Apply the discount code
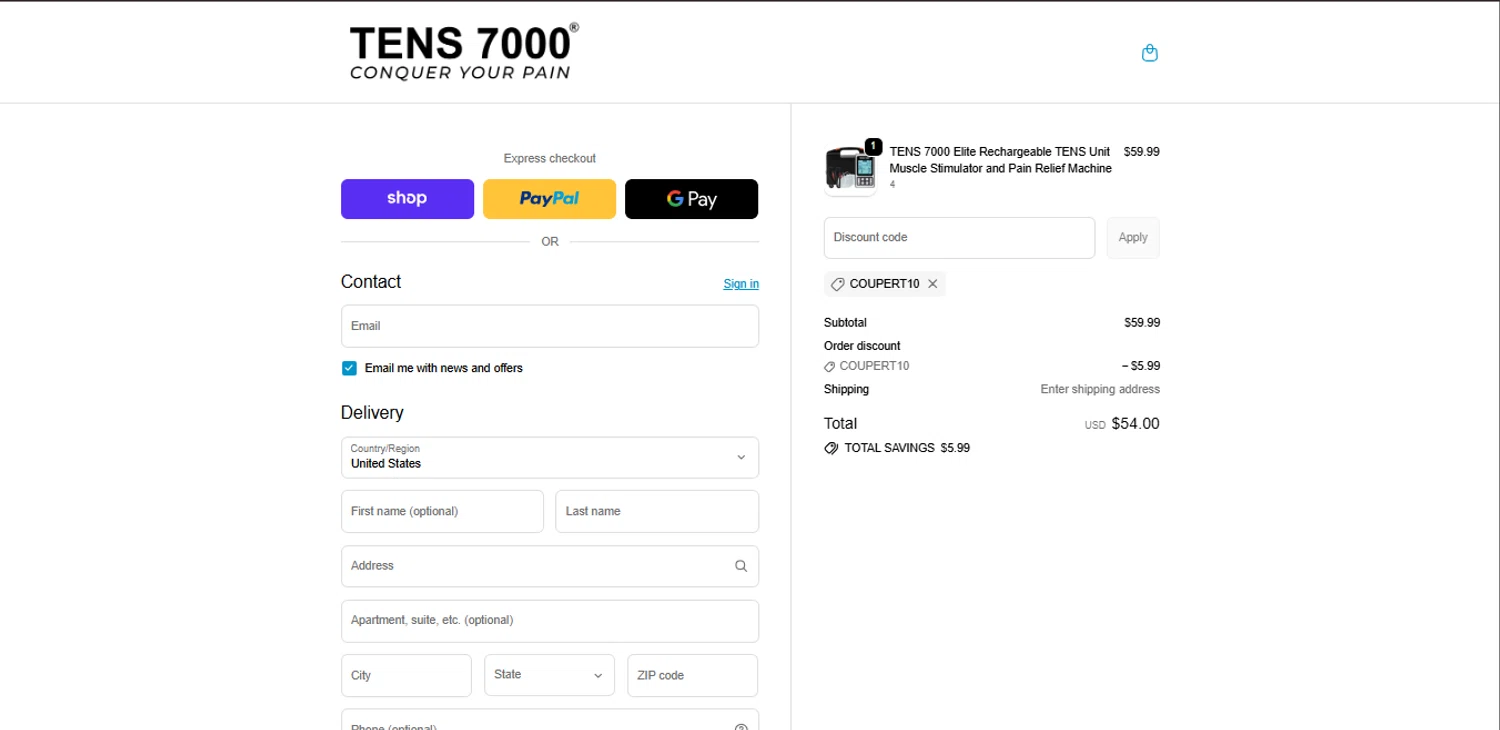The image size is (1500, 730). pos(1133,238)
